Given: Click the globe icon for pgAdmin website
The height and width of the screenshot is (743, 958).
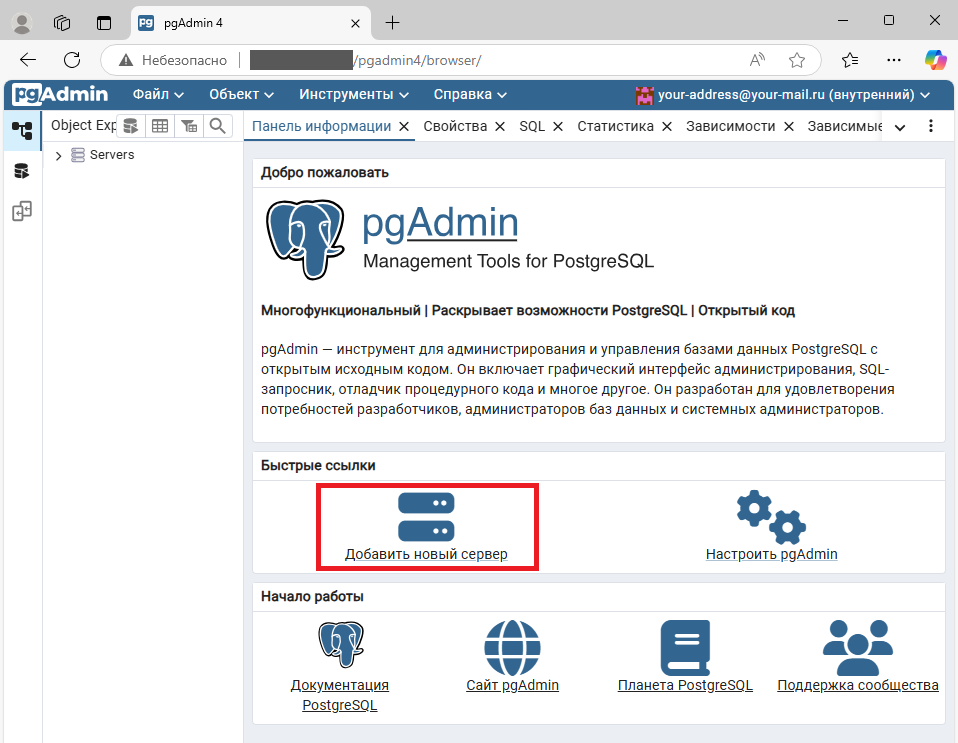Looking at the screenshot, I should point(512,648).
